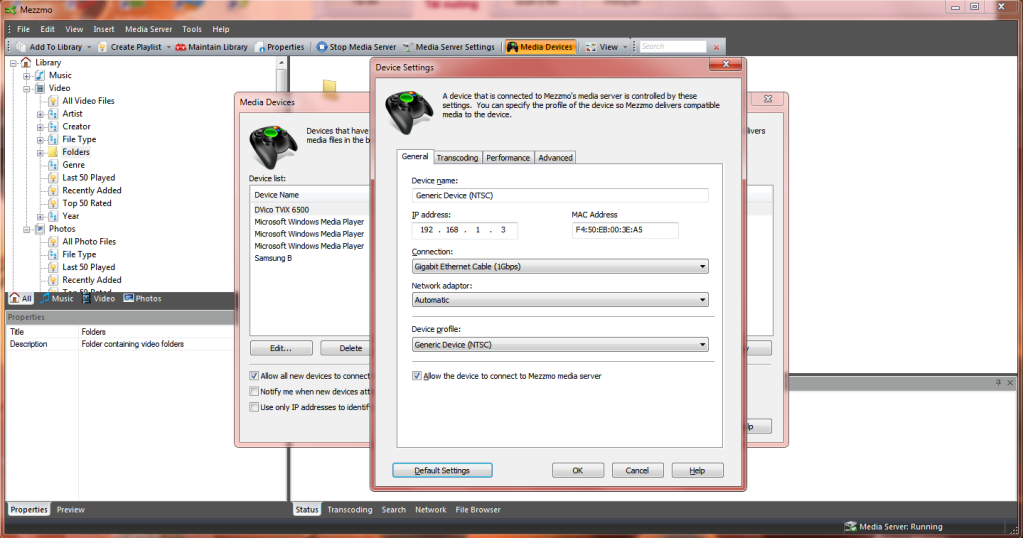Click the Media Server Running status icon
This screenshot has height=538, width=1023.
click(850, 526)
